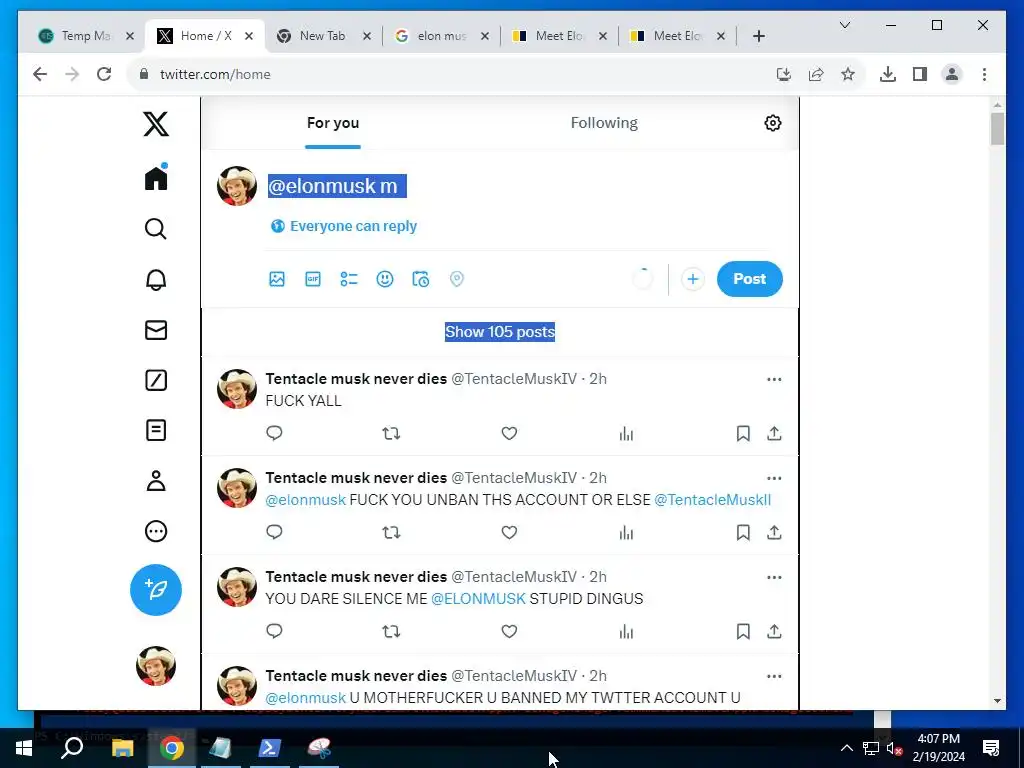The image size is (1024, 768).
Task: Open @elonmusk mention in UNBAN post
Action: coord(306,500)
